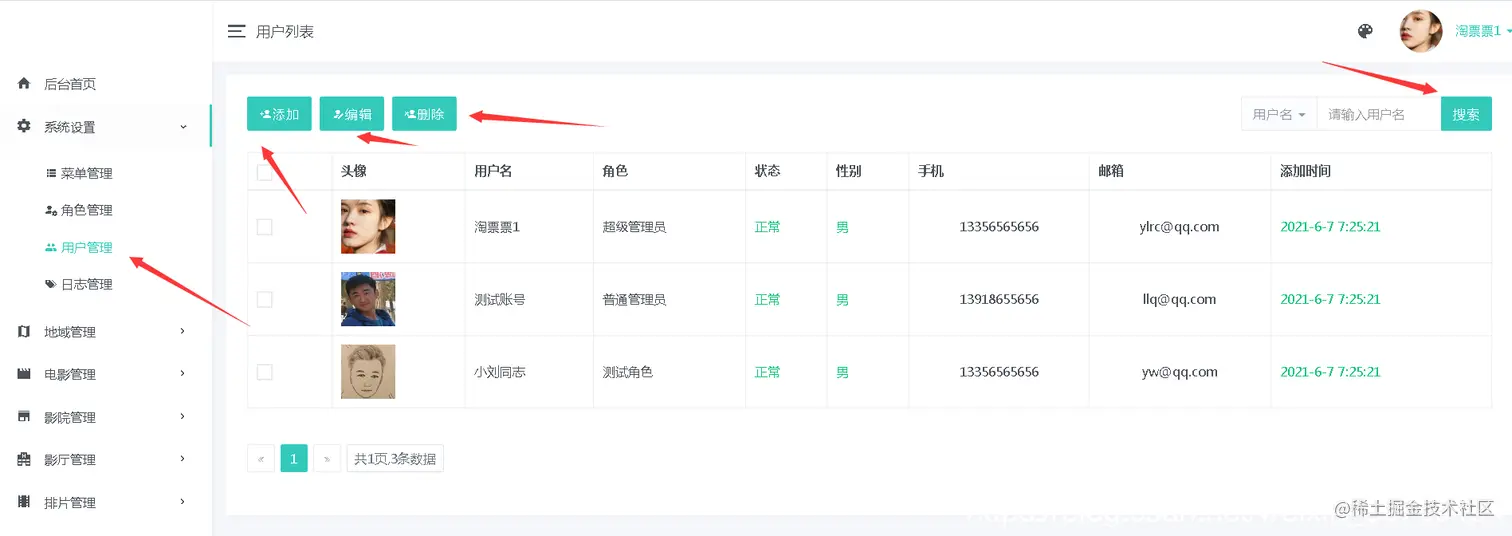Click email yw@qq.com
1512x536 pixels.
[1179, 372]
